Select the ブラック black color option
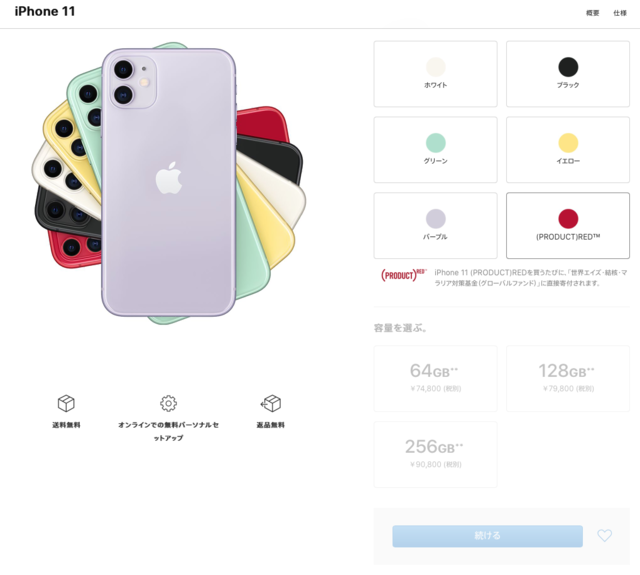Image resolution: width=640 pixels, height=575 pixels. point(568,74)
